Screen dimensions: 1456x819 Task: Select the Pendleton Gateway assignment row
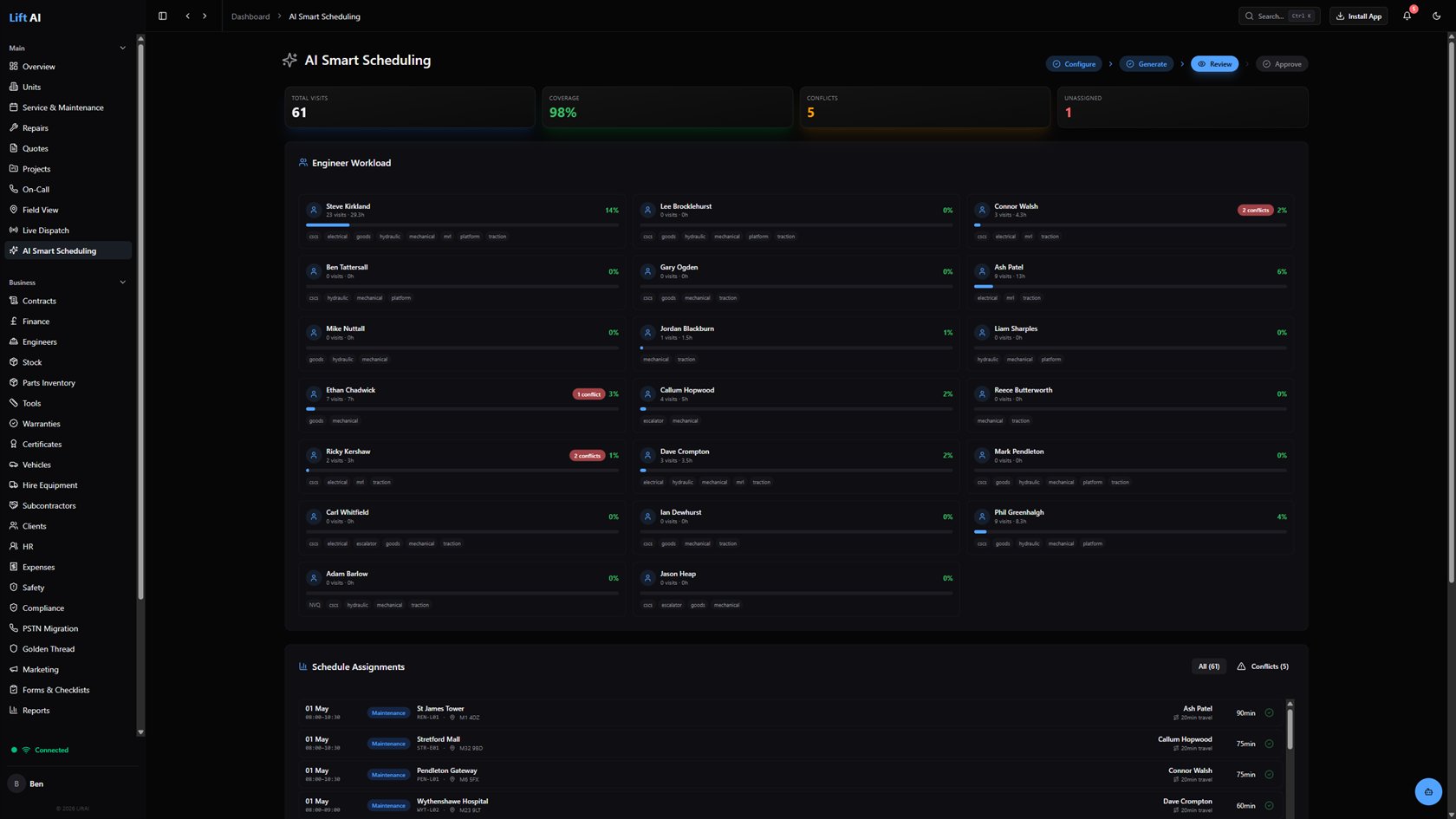(790, 775)
